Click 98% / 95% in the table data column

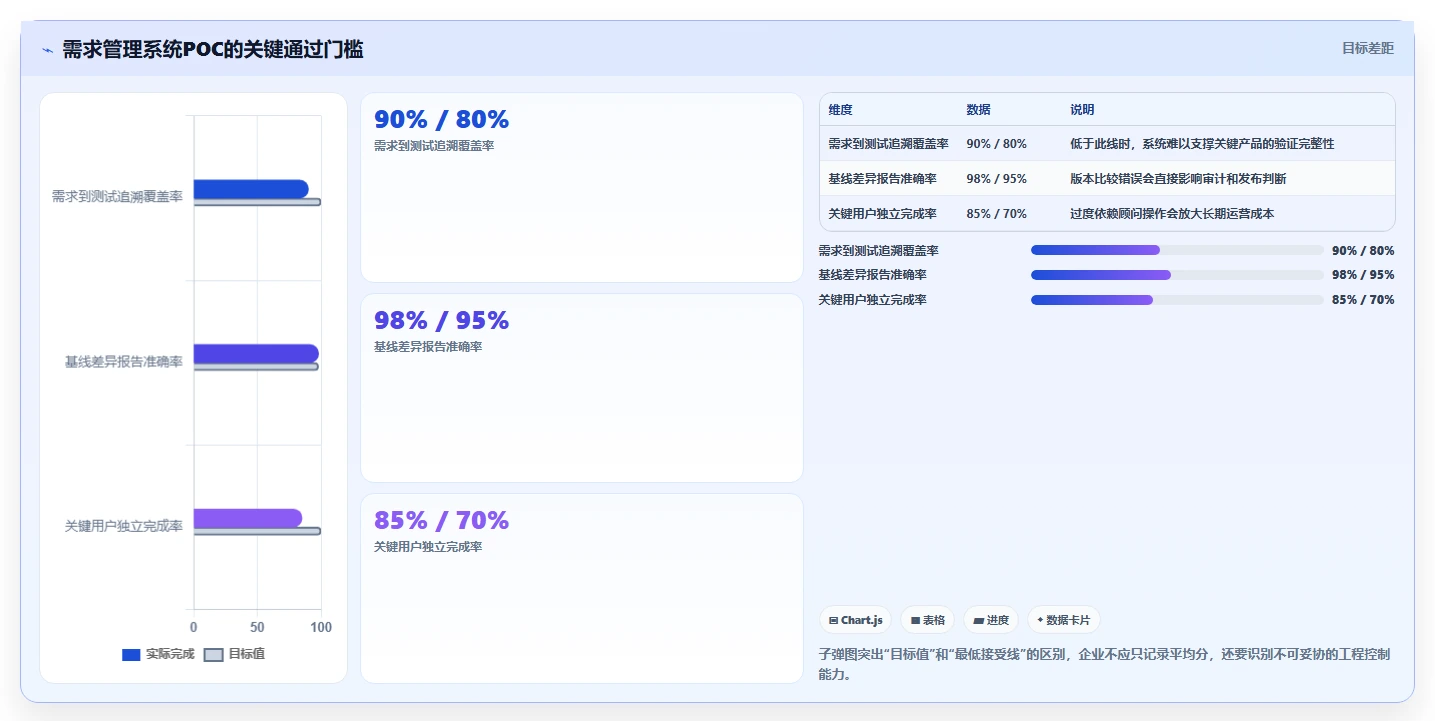click(996, 179)
